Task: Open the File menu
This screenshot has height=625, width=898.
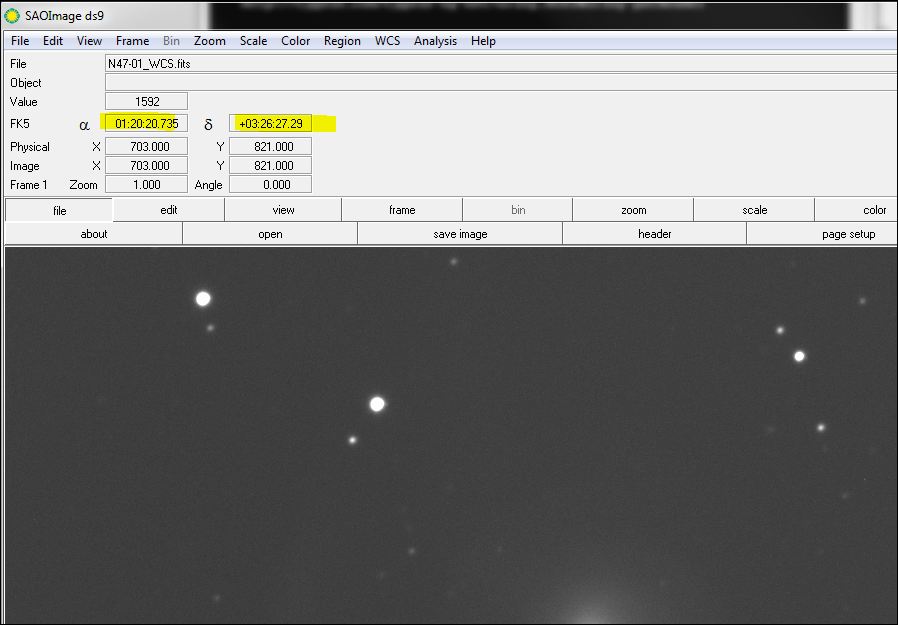Action: click(x=20, y=41)
